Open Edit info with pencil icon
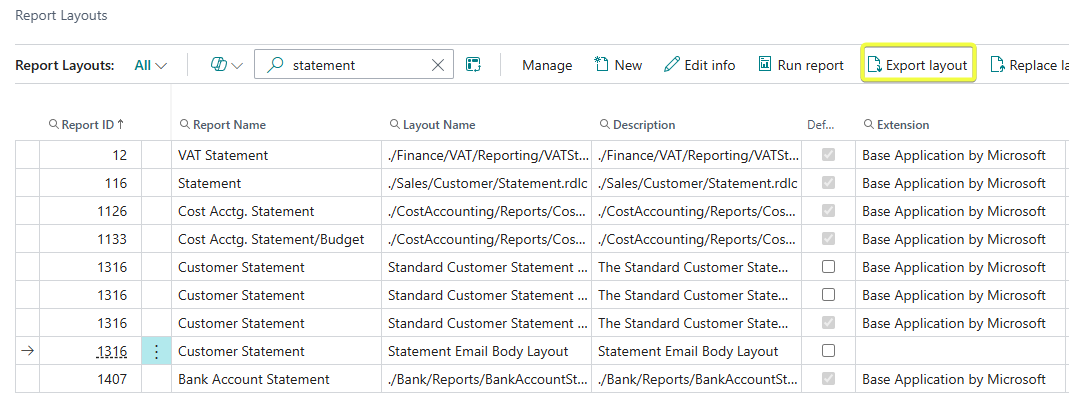1069x393 pixels. pyautogui.click(x=699, y=65)
